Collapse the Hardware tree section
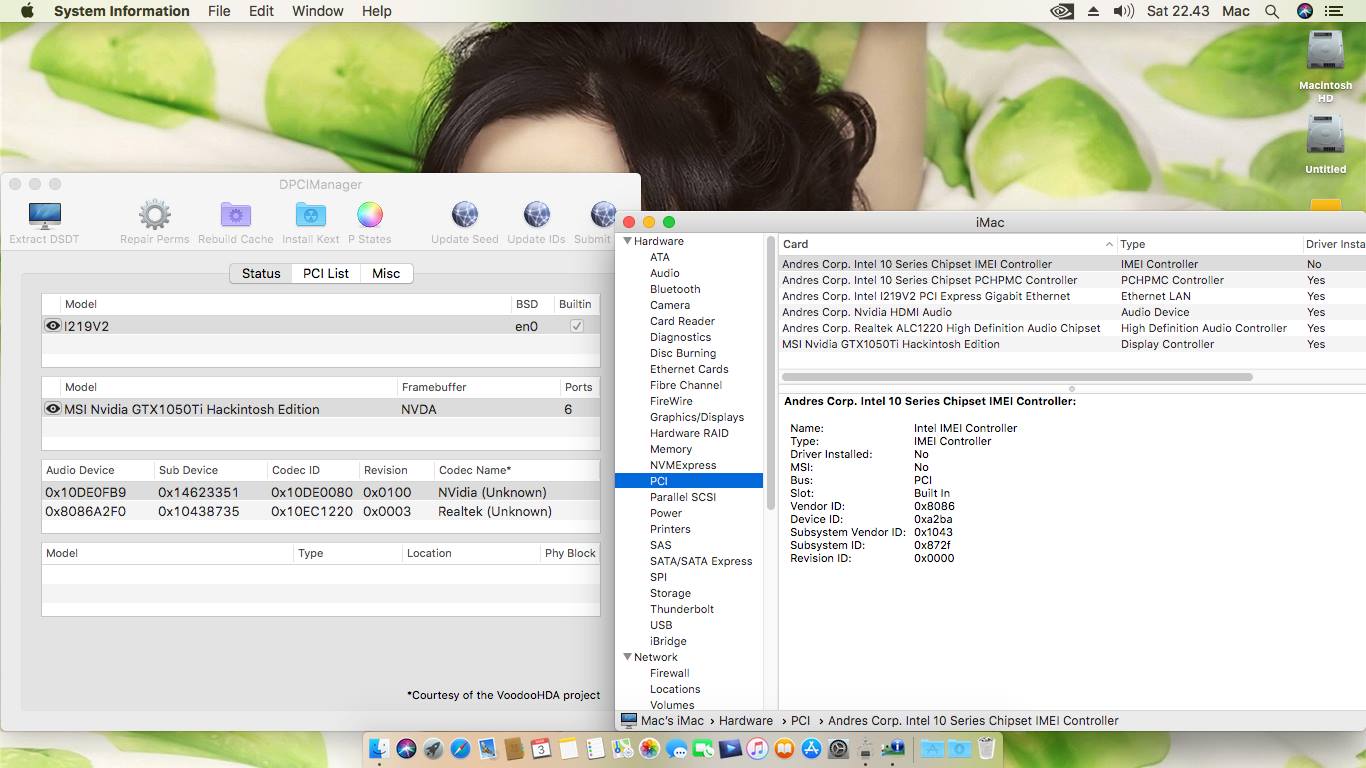 (628, 241)
